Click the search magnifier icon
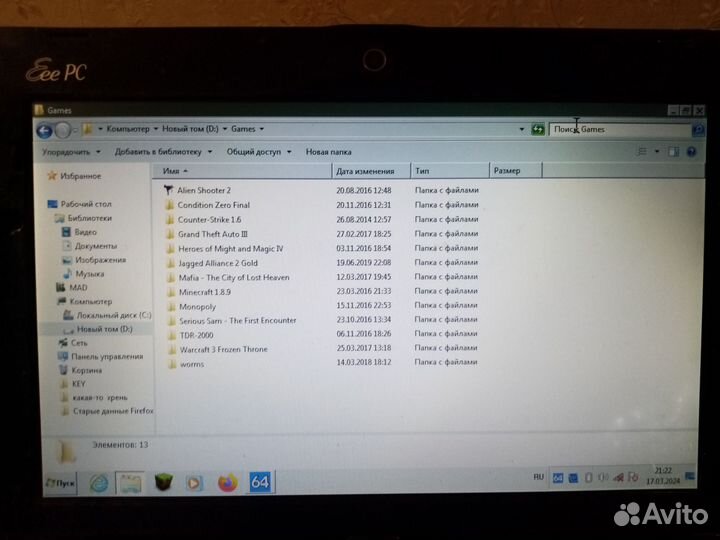This screenshot has width=720, height=540. (698, 130)
